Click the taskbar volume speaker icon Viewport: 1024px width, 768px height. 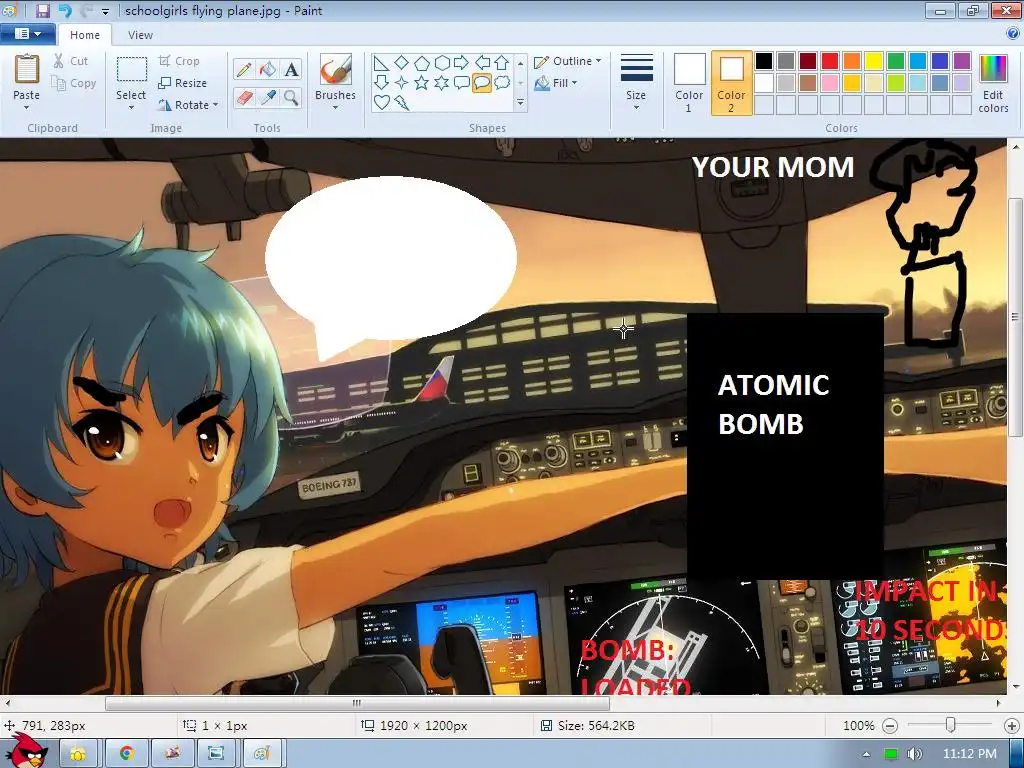tap(915, 754)
